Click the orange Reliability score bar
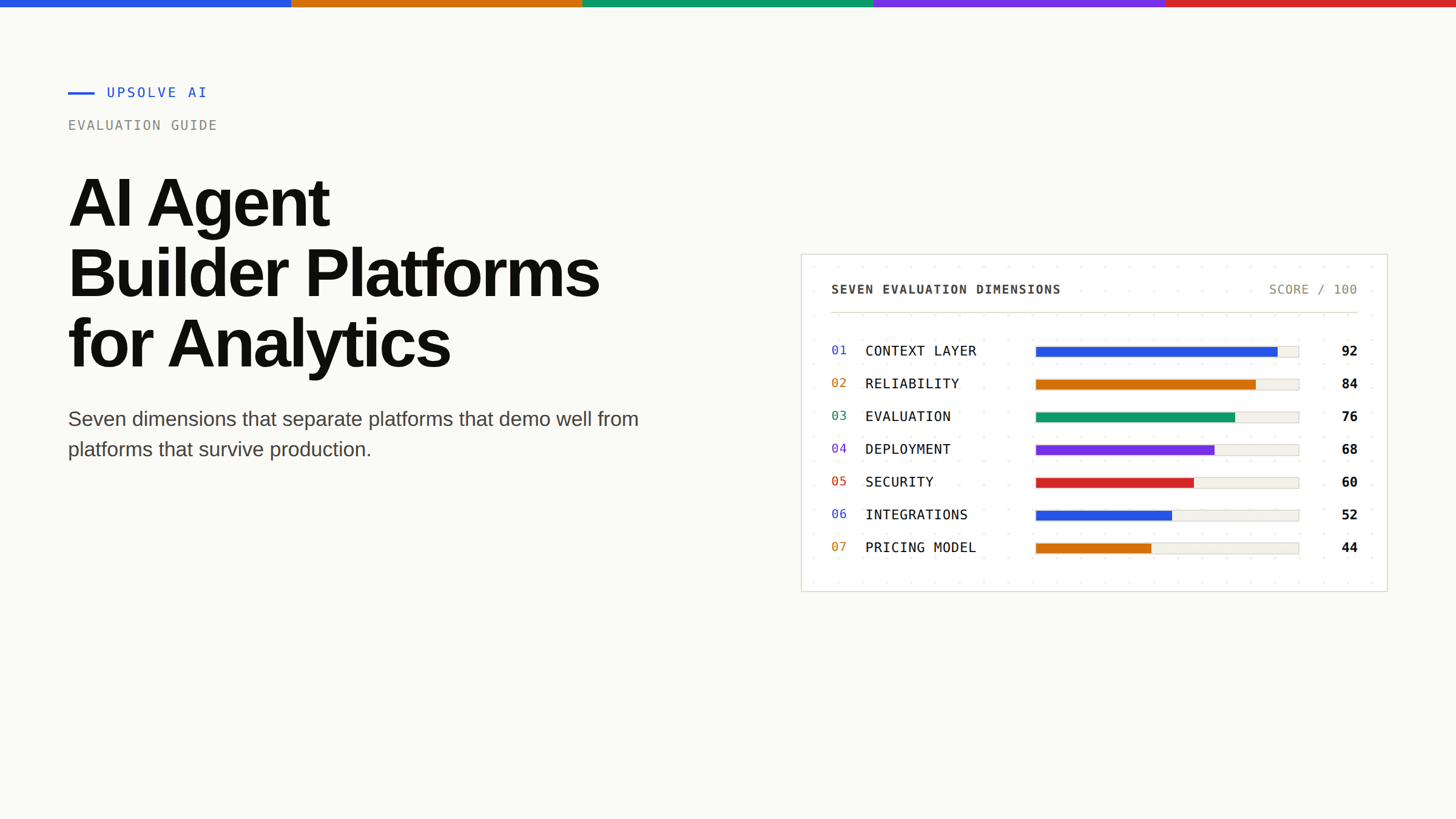This screenshot has height=819, width=1456. pos(1145,385)
